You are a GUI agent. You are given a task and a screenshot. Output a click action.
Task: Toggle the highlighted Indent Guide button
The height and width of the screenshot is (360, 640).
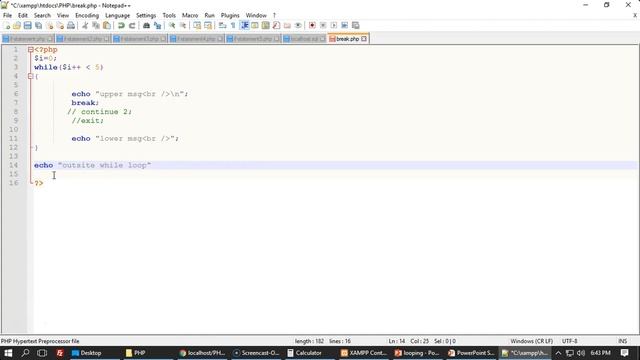pos(244,25)
